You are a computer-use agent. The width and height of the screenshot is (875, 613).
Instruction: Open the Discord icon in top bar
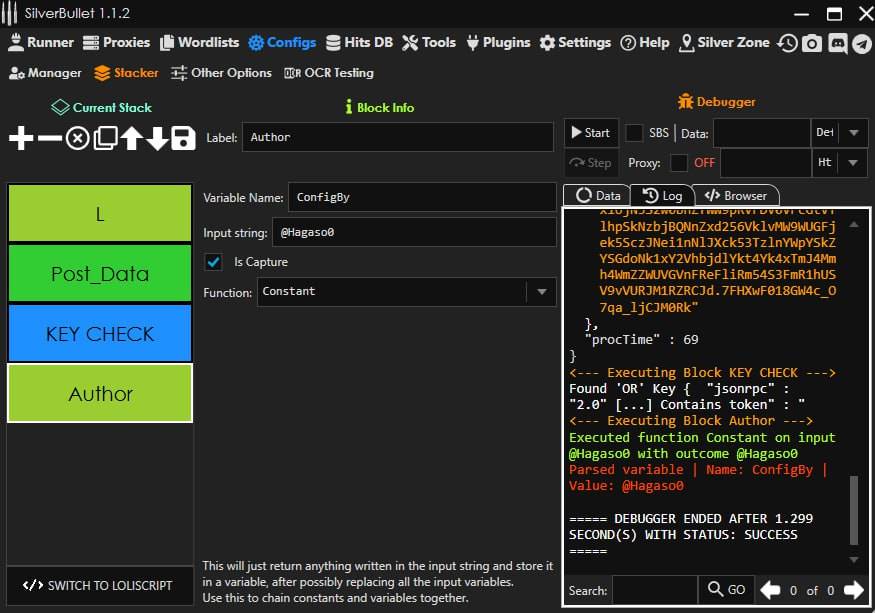pos(837,43)
